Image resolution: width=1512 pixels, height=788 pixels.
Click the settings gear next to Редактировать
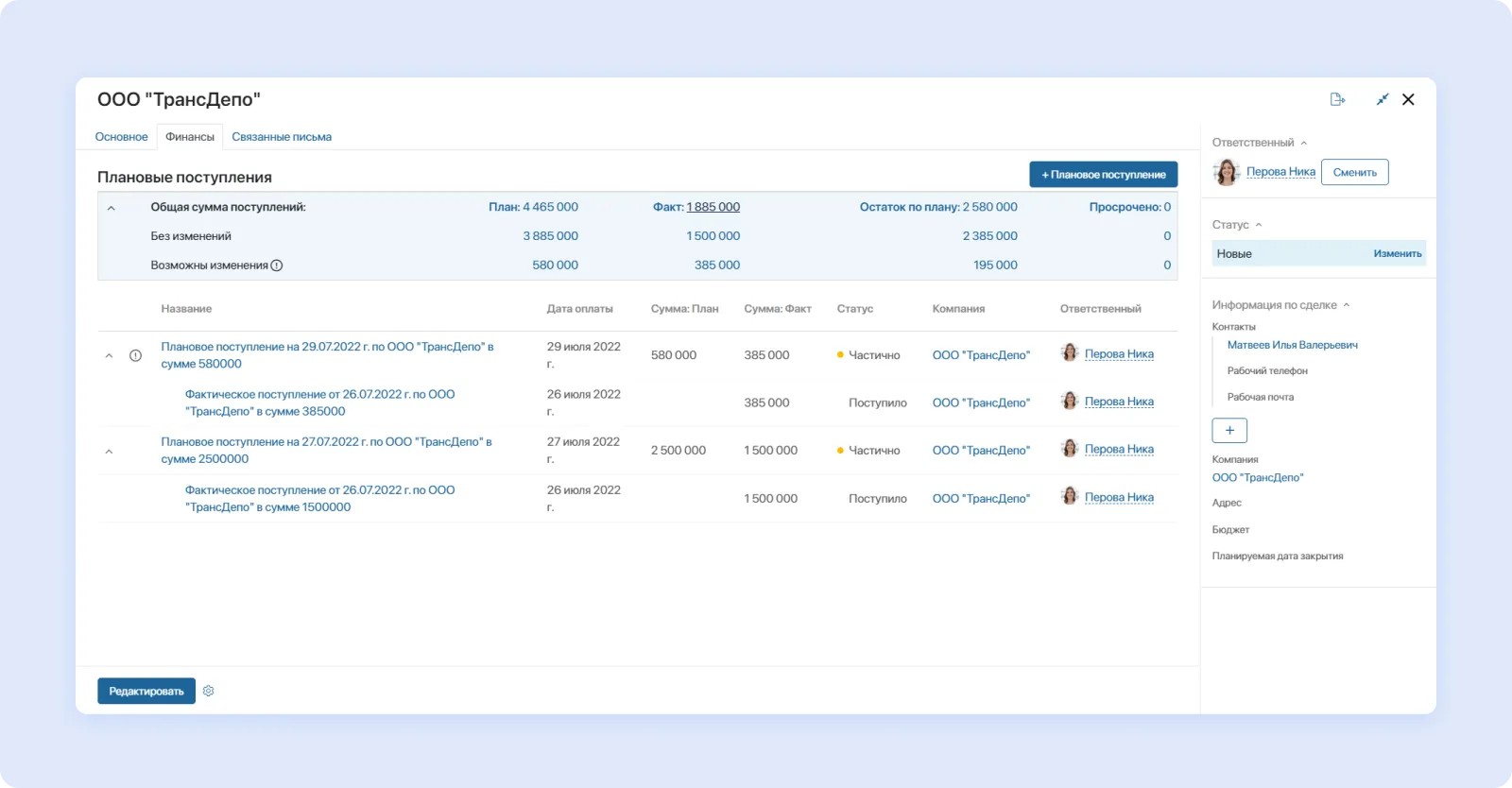coord(209,691)
